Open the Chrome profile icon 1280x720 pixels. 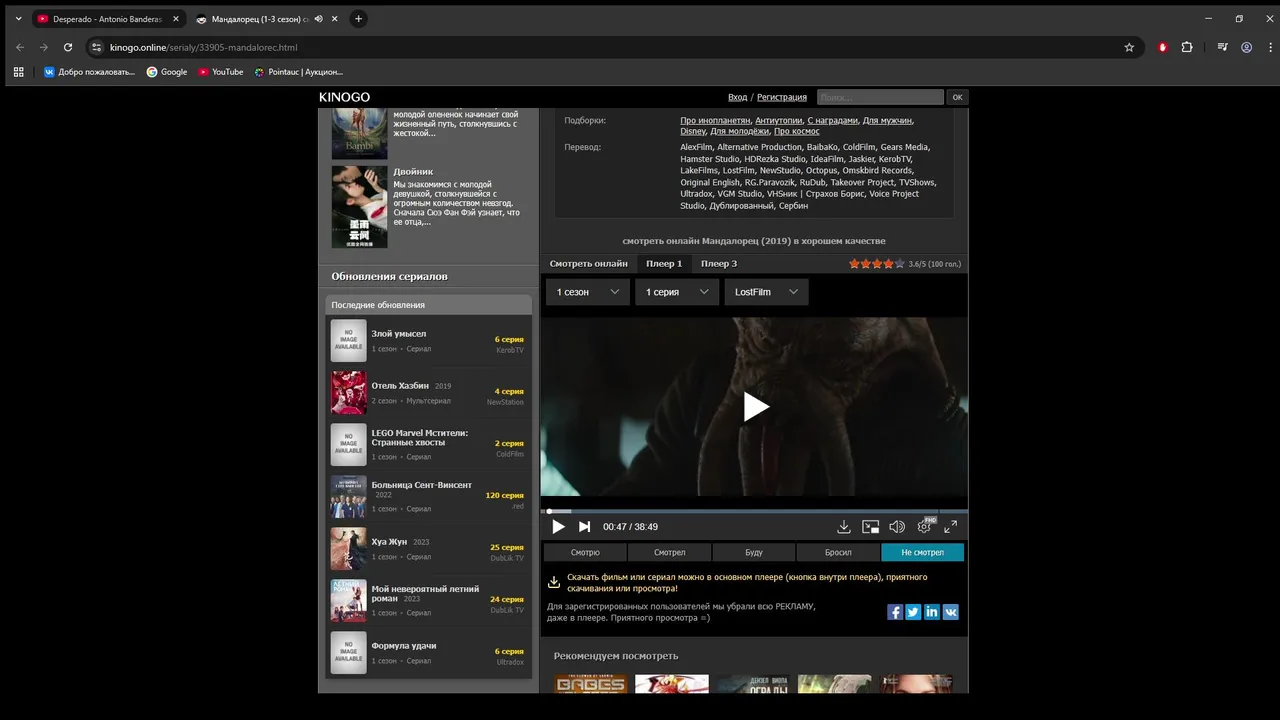point(1247,47)
